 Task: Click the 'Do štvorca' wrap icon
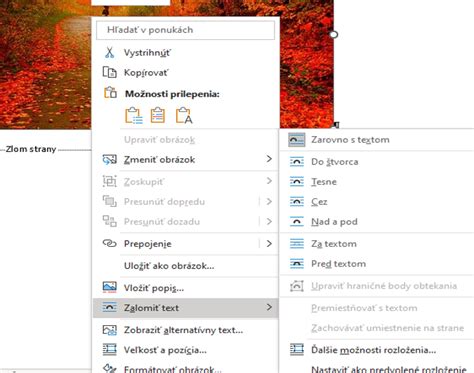click(297, 162)
